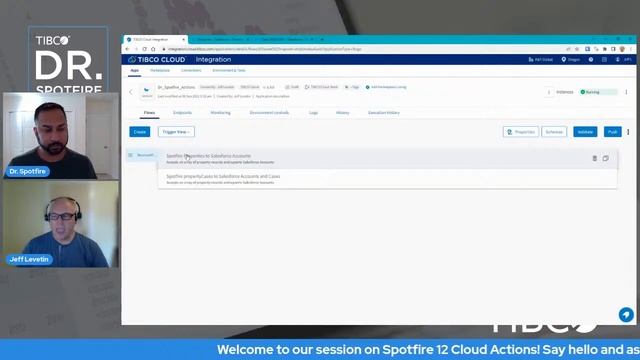The image size is (640, 360).
Task: Reload the page with the refresh icon
Action: [144, 49]
